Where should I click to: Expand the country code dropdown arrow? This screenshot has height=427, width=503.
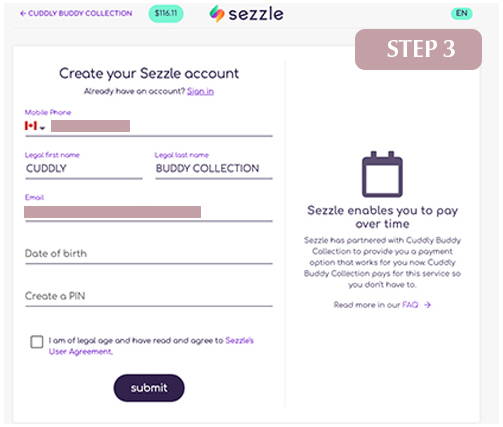(x=42, y=128)
